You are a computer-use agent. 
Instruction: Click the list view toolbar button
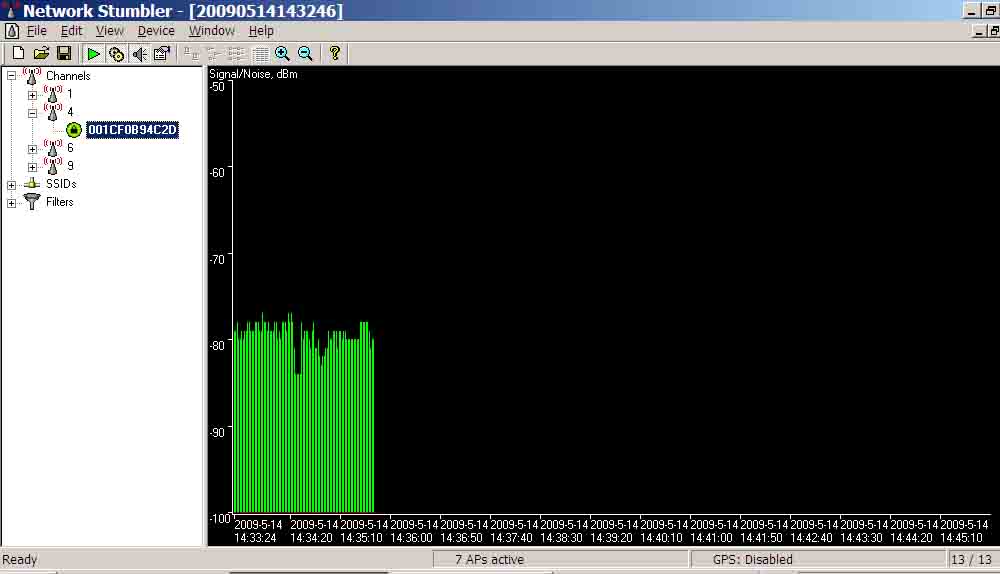(x=237, y=54)
